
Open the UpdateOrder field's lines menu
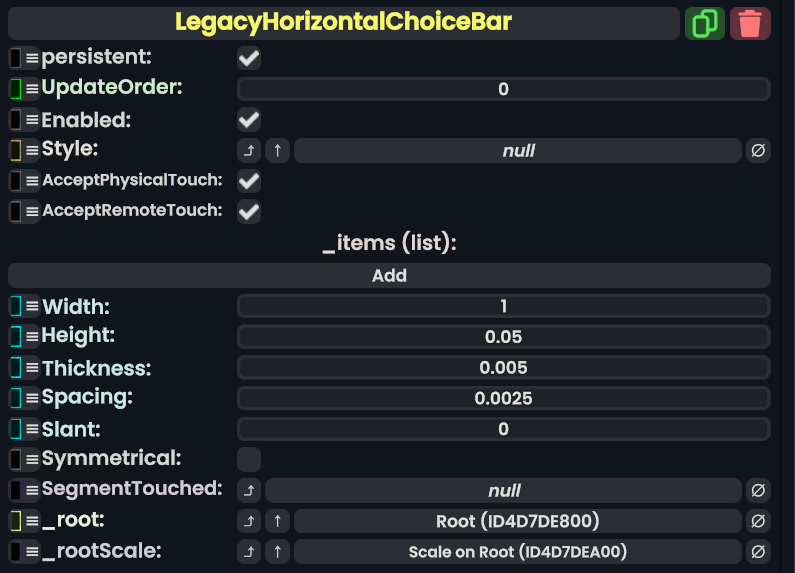[x=32, y=89]
